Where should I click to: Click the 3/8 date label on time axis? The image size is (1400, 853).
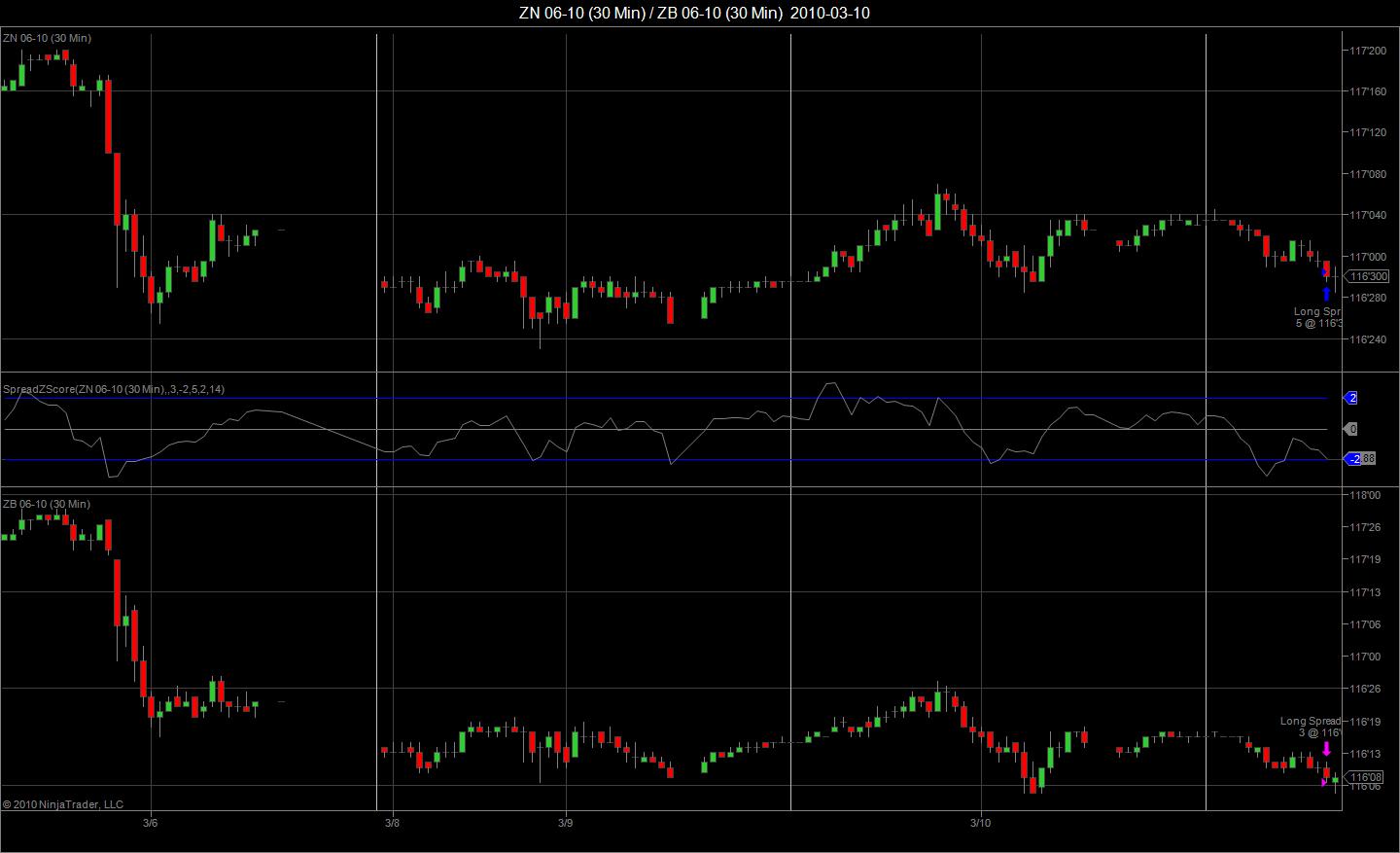pos(392,823)
